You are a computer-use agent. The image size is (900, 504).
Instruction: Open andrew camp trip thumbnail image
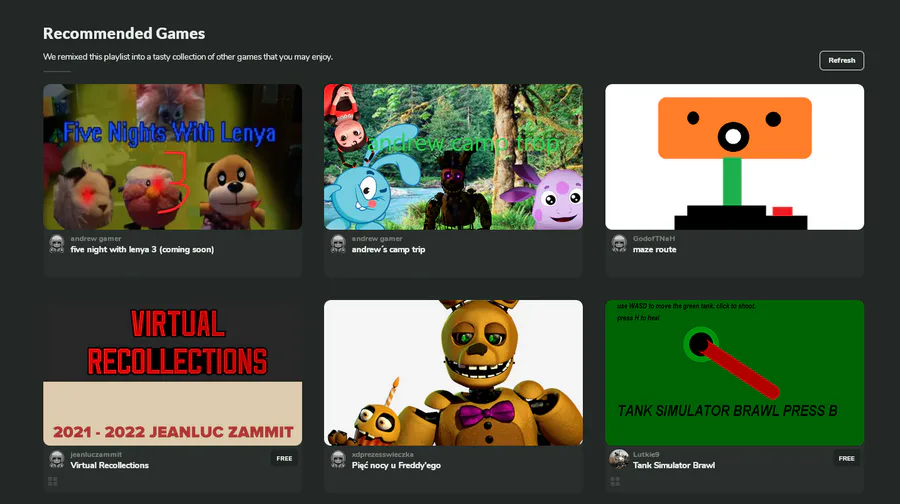click(453, 157)
